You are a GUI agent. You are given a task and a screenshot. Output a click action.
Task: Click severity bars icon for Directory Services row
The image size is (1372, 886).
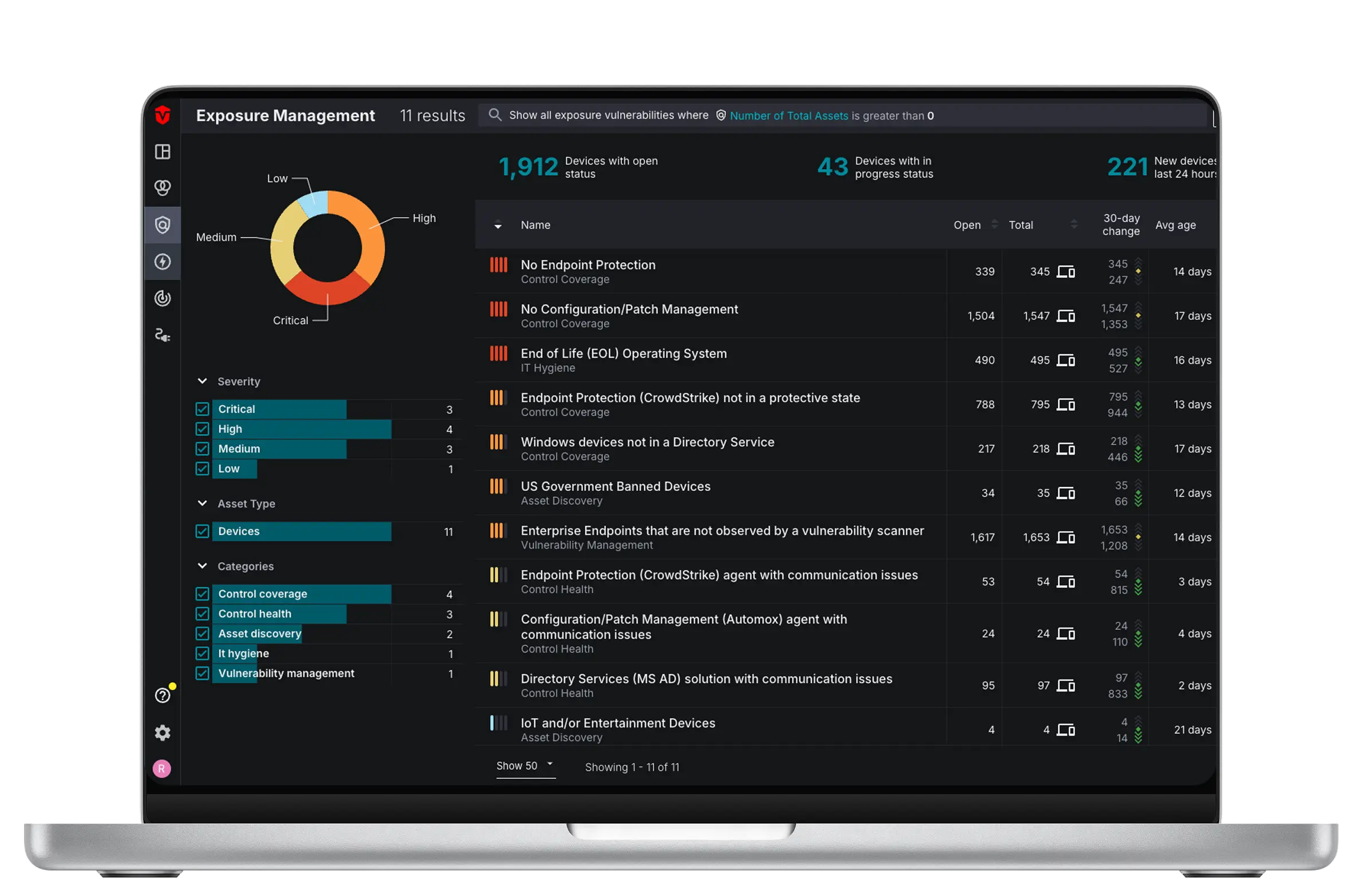(x=498, y=678)
